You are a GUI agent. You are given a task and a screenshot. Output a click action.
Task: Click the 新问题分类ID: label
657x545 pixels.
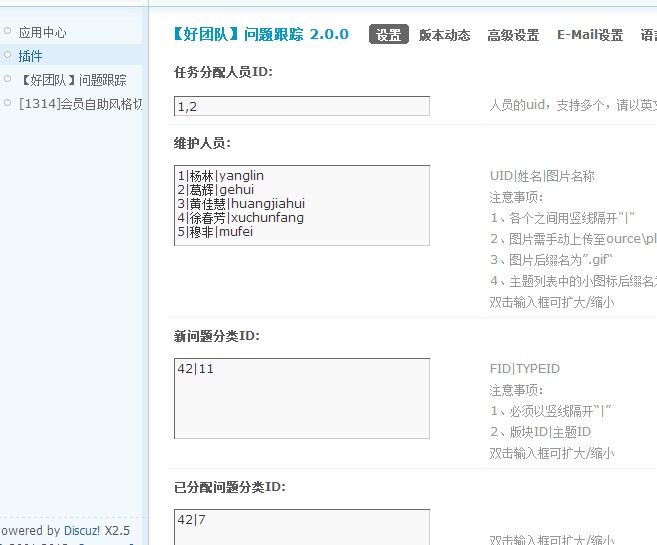pyautogui.click(x=217, y=336)
